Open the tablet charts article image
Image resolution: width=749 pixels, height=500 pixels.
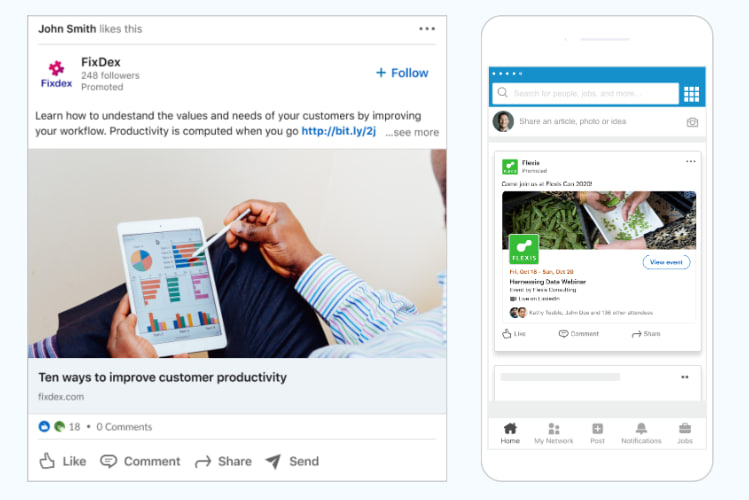237,254
